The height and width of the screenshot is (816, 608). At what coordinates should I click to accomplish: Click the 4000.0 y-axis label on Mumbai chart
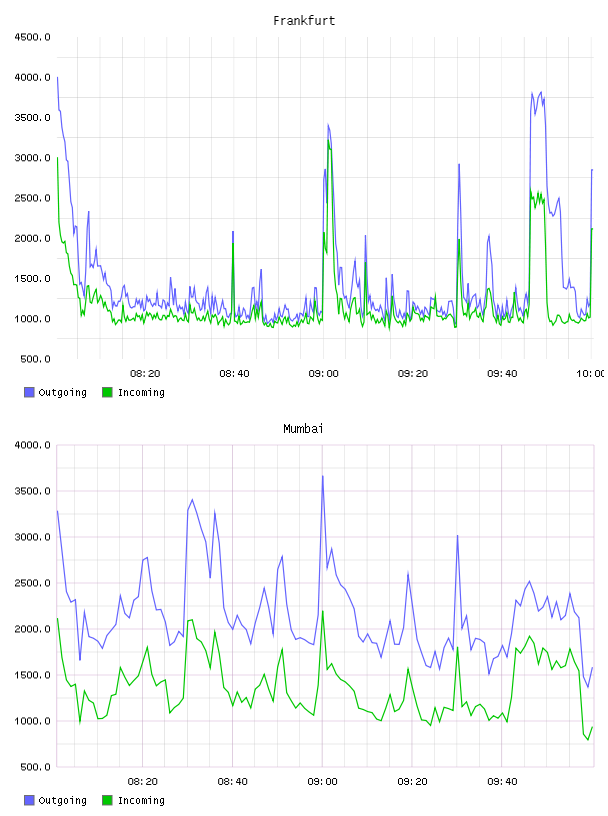[33, 445]
